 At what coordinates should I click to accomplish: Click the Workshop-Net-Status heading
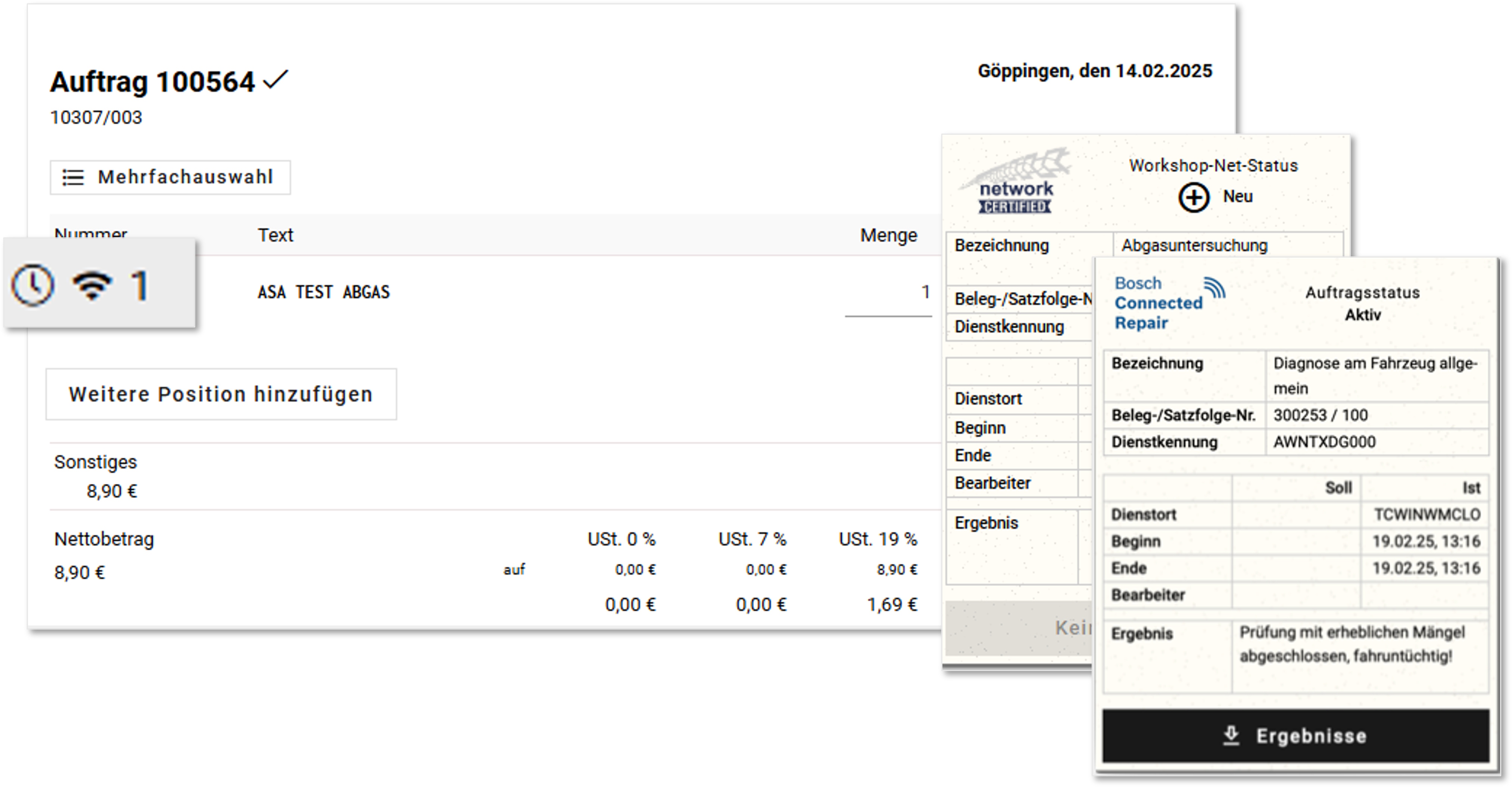click(1213, 166)
